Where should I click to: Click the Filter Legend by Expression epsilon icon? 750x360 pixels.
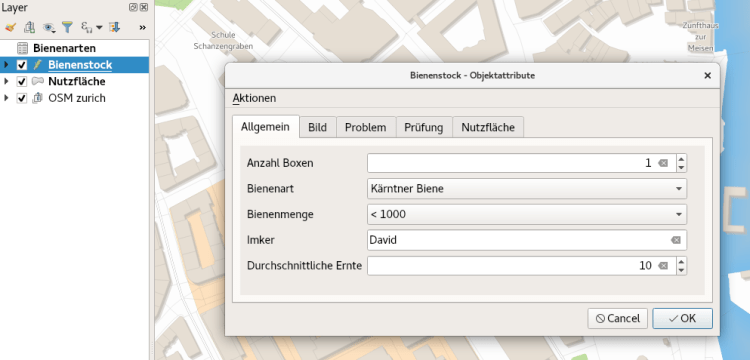pos(86,27)
